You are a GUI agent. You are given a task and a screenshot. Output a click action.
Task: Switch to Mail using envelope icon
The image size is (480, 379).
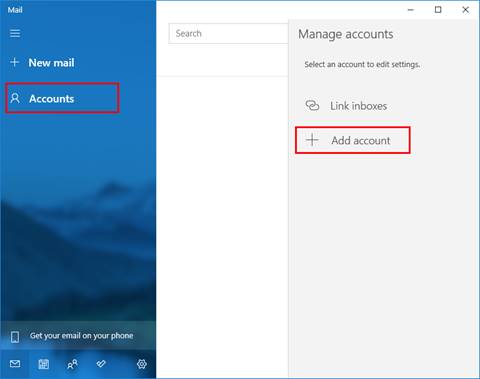pyautogui.click(x=15, y=364)
